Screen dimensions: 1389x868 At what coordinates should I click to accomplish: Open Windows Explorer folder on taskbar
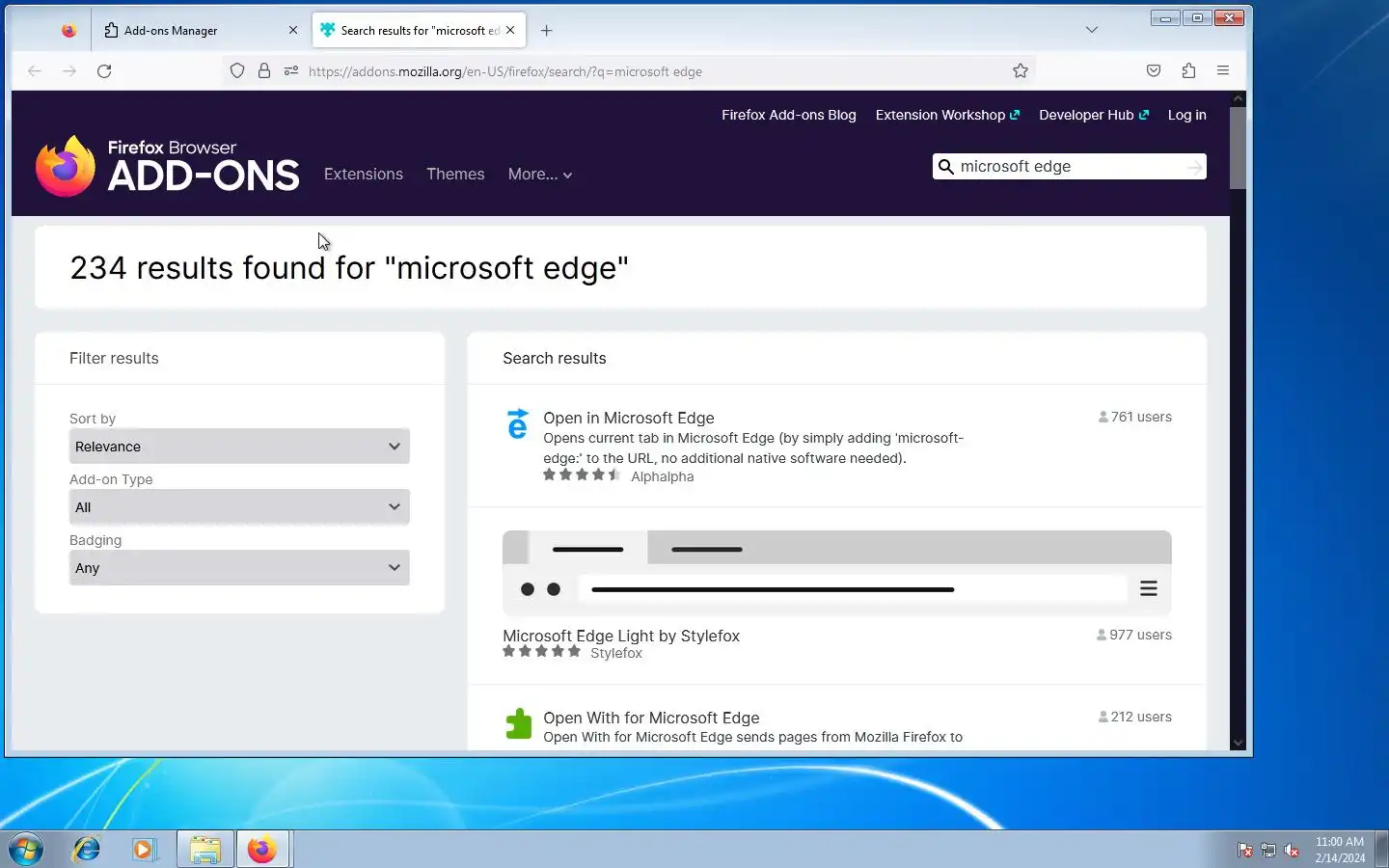pos(204,850)
